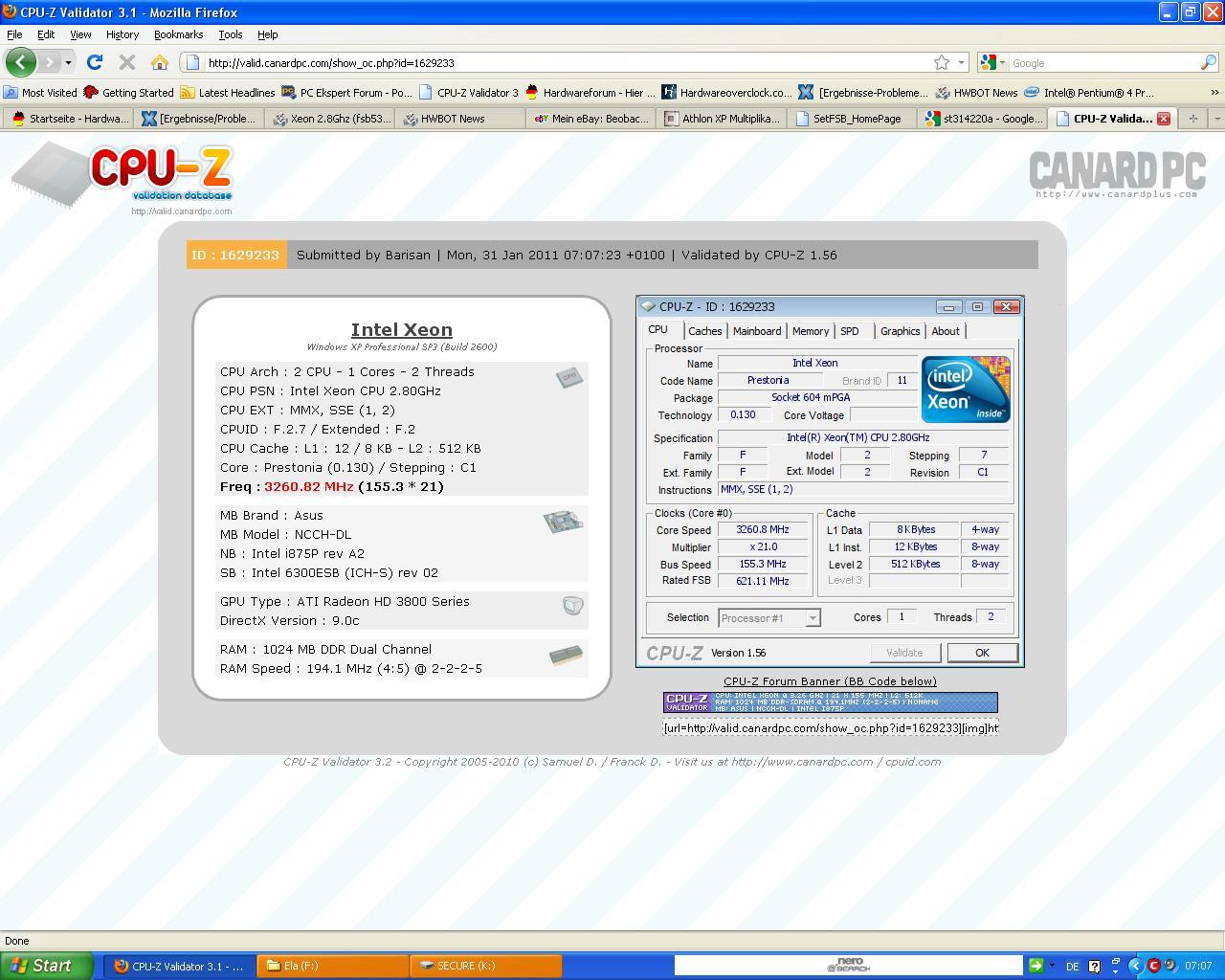This screenshot has height=980, width=1225.
Task: Open the File menu
Action: click(x=14, y=34)
